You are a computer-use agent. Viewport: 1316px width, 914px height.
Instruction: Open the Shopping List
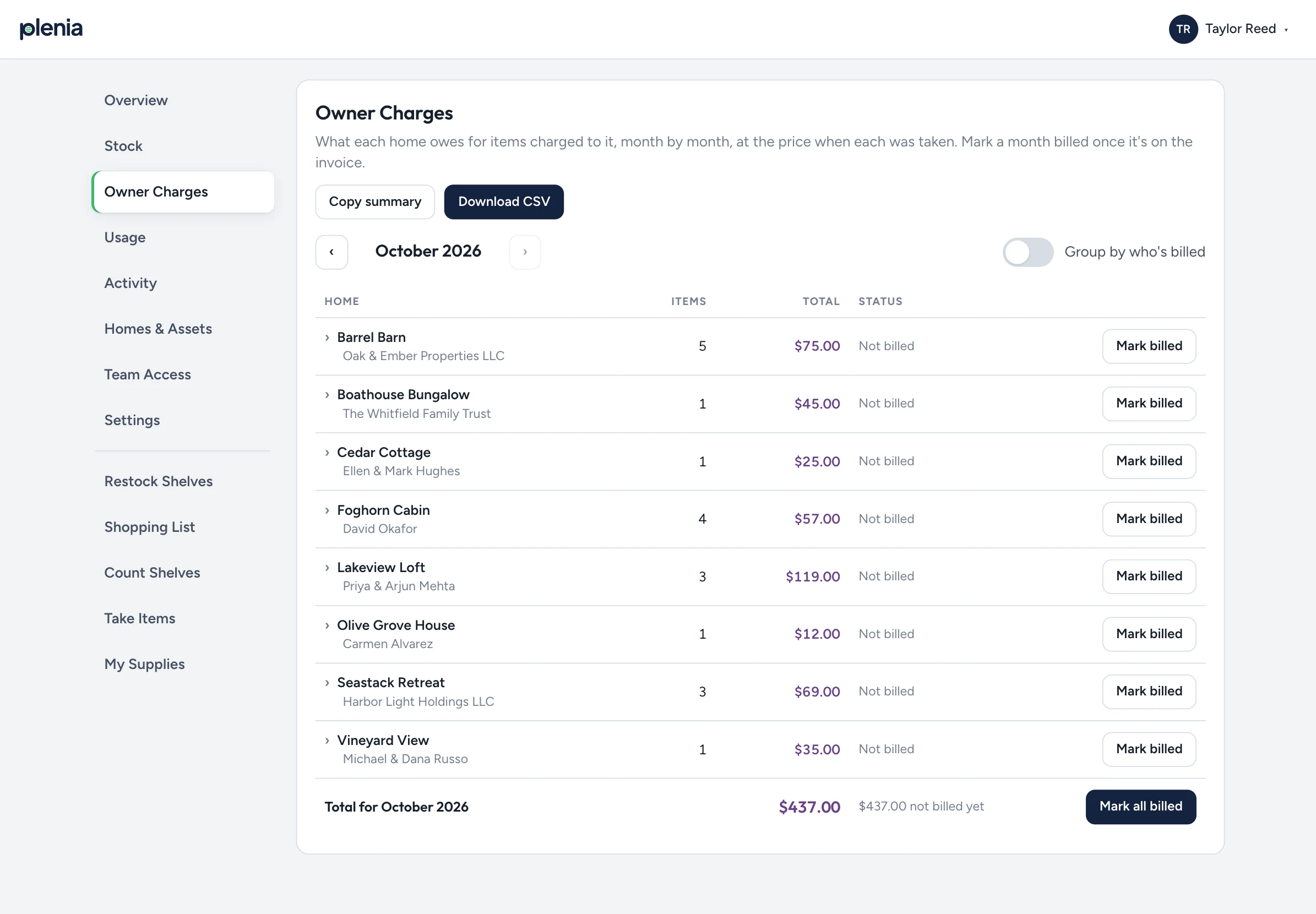click(183, 527)
